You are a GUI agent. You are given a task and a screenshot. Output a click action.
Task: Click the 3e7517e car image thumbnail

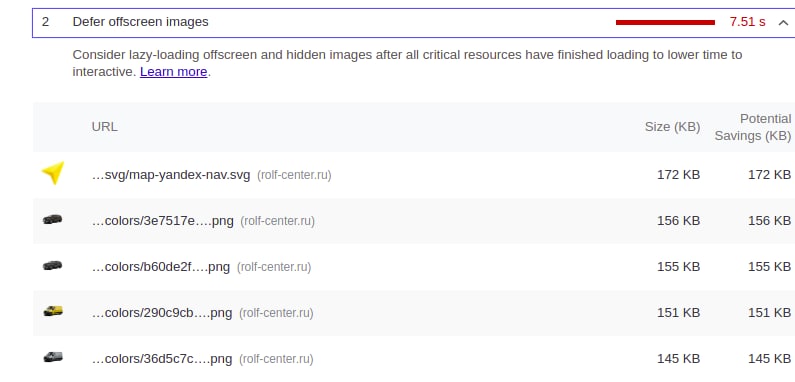(x=53, y=219)
